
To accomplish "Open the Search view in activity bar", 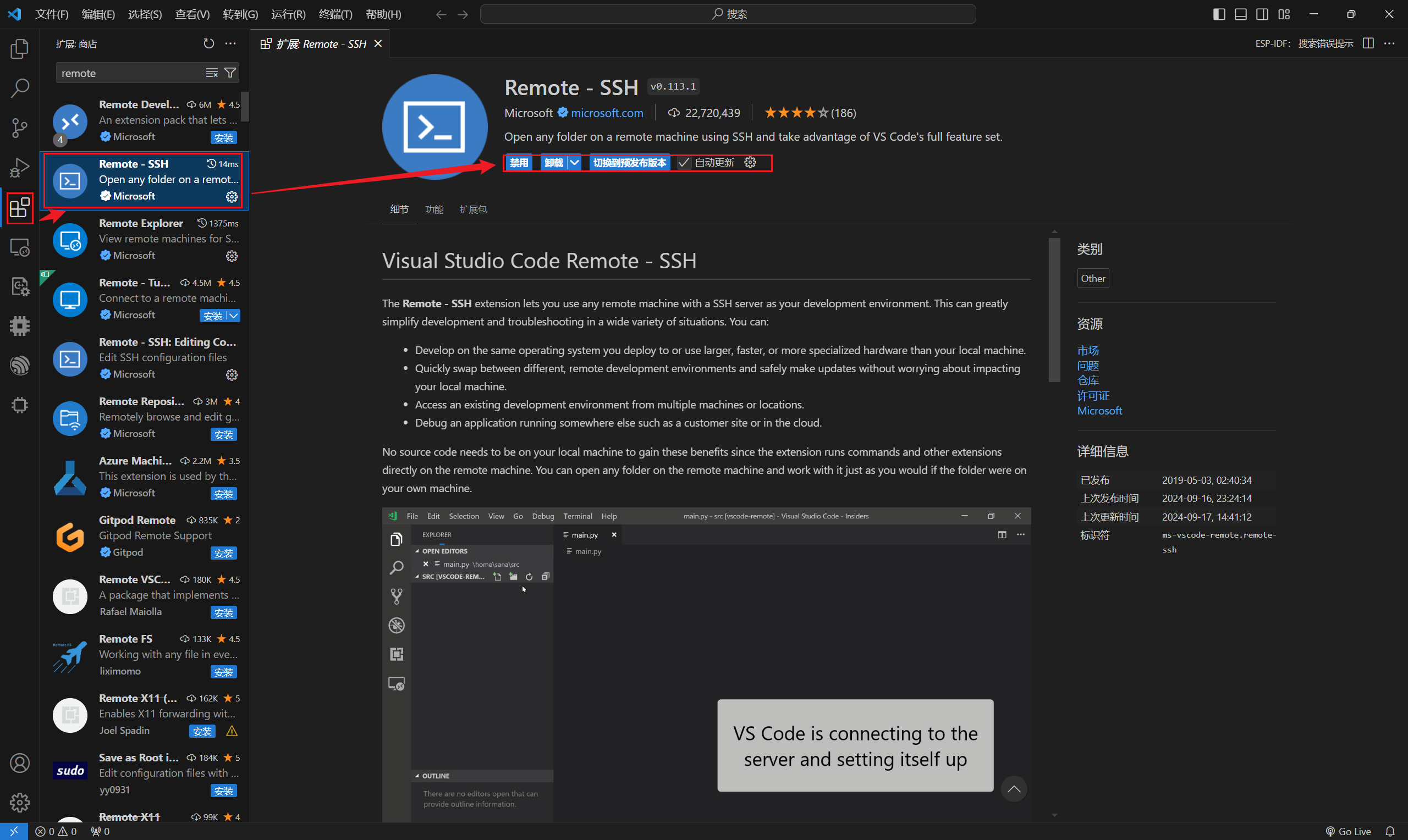I will (x=20, y=89).
